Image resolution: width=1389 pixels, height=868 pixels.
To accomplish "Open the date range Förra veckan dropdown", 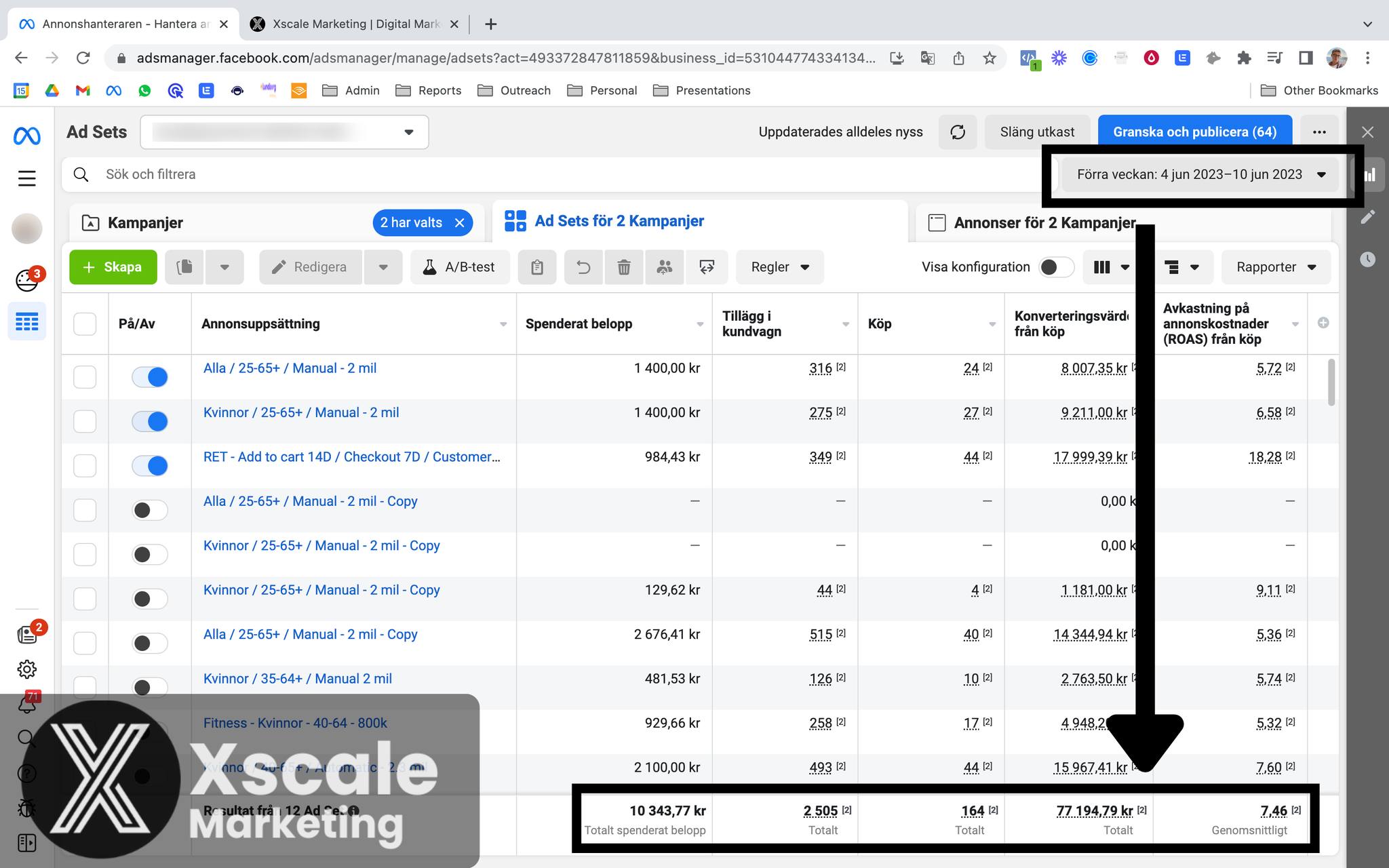I will pyautogui.click(x=1200, y=174).
